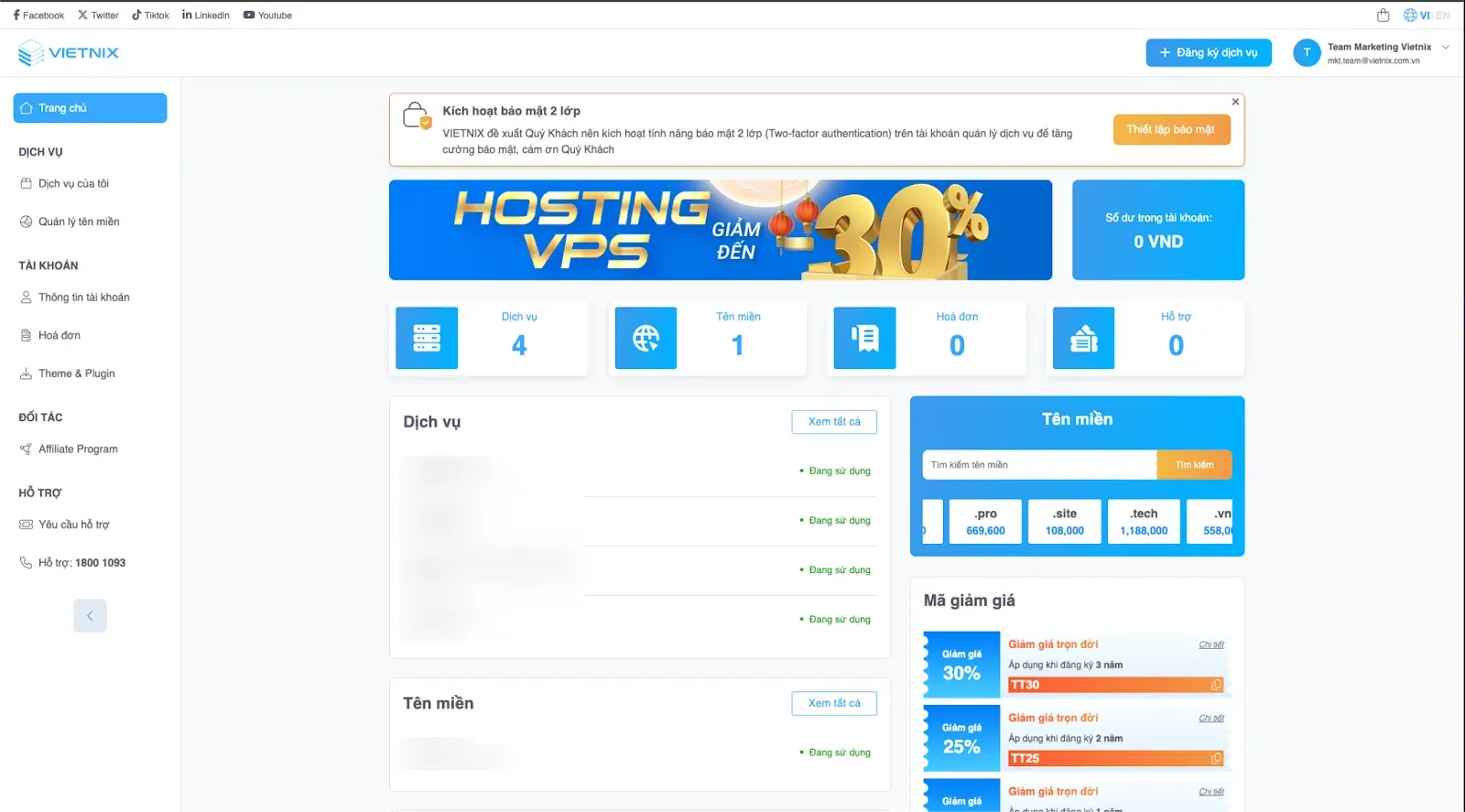Viewport: 1465px width, 812px height.
Task: Open Dịch vụ của tôi in sidebar
Action: 73,184
